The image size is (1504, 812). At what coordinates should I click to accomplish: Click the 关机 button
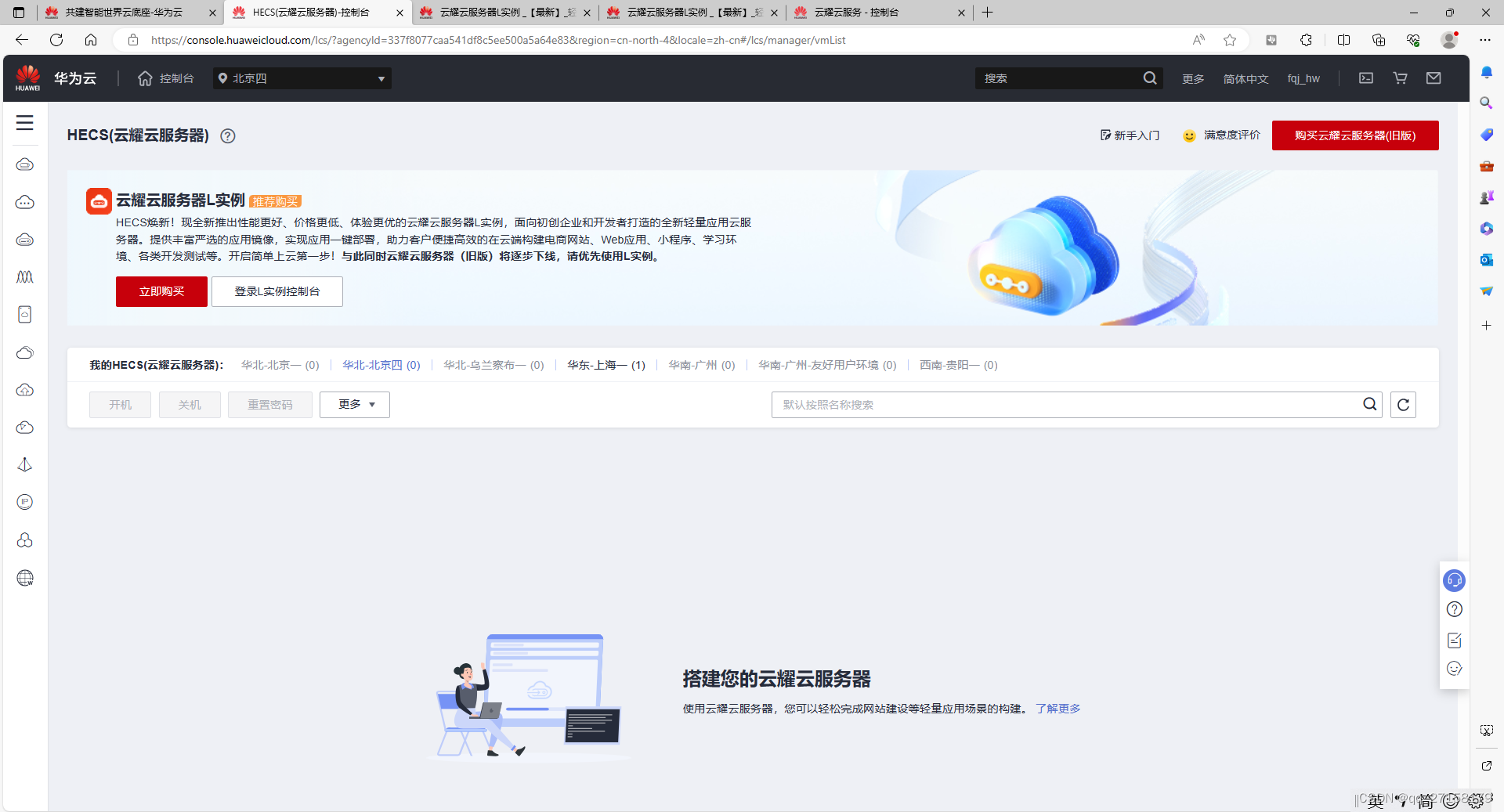click(x=190, y=405)
